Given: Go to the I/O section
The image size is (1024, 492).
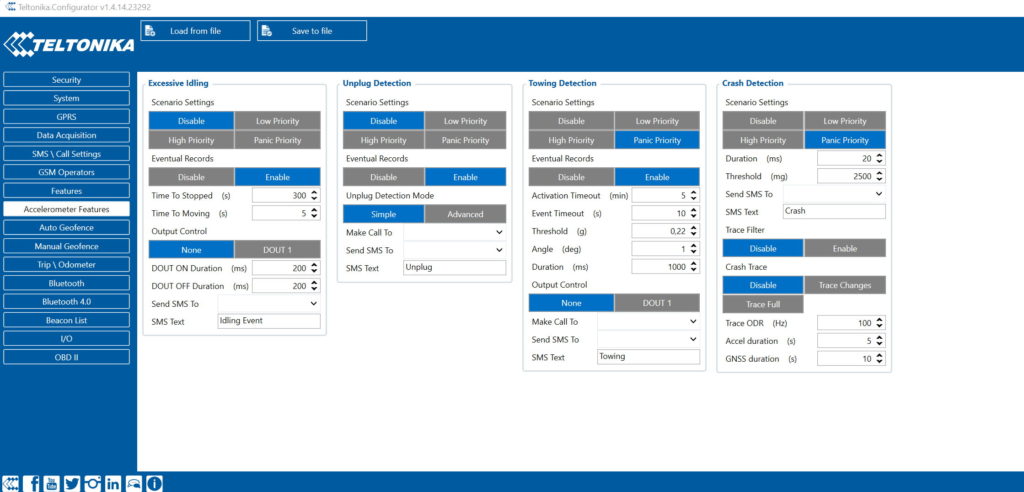Looking at the screenshot, I should point(66,339).
